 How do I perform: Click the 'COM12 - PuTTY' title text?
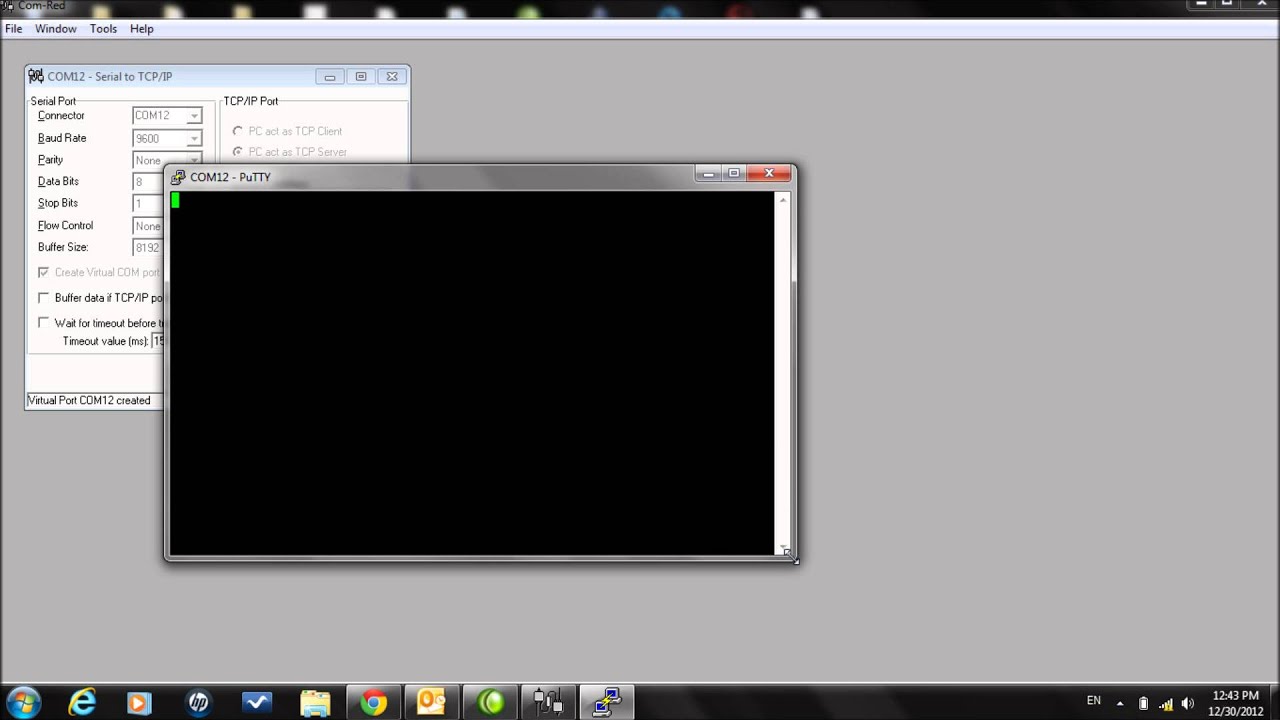(x=230, y=177)
